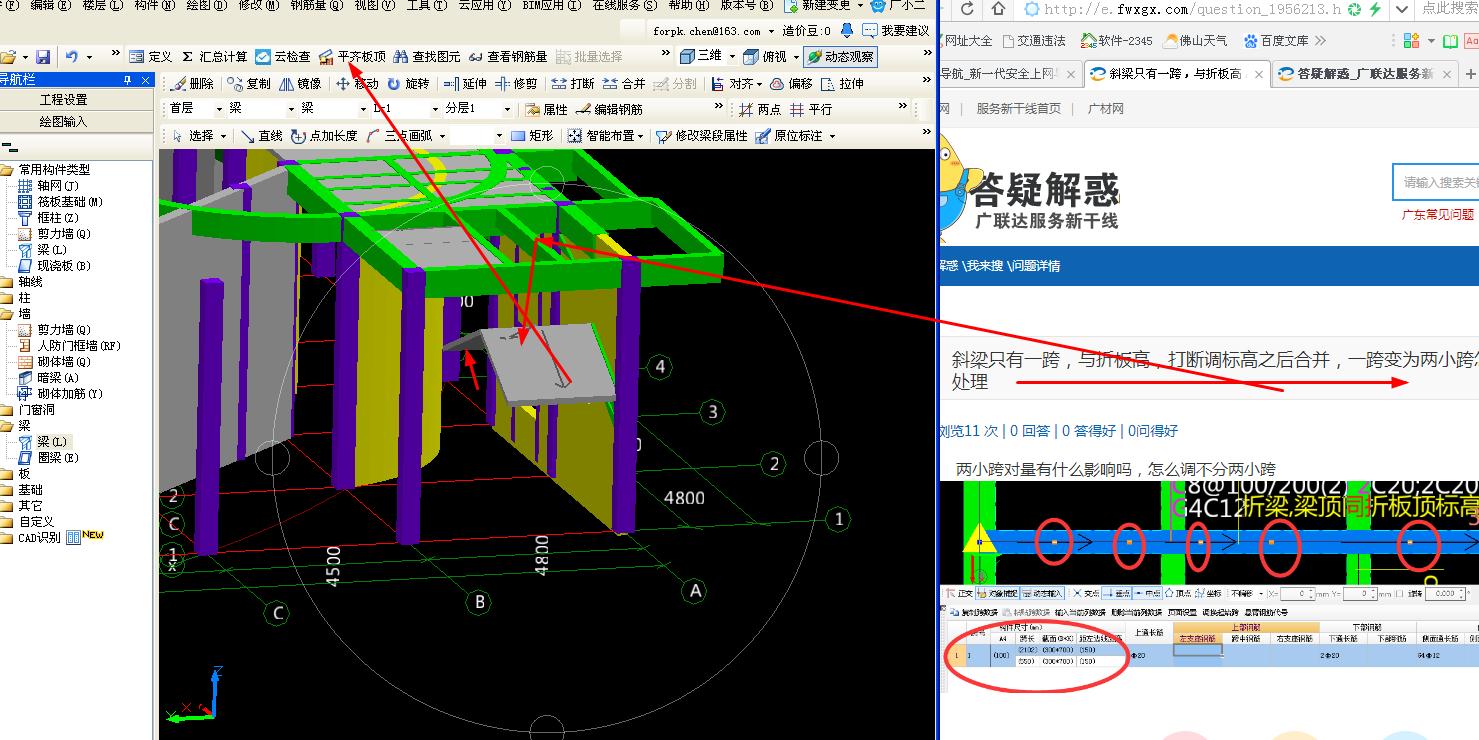Screen dimensions: 1479x740
Task: Click 修改梁段属性 modify beam segment
Action: 701,135
